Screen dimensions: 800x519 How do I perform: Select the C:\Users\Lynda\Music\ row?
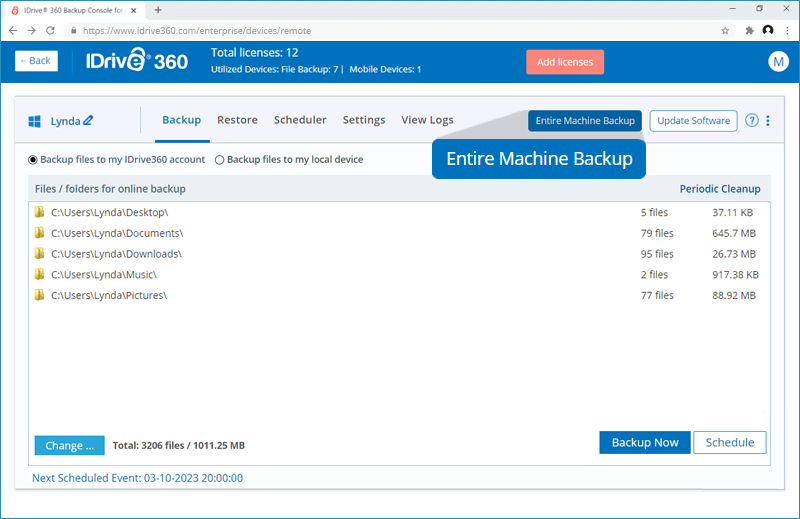[x=399, y=275]
